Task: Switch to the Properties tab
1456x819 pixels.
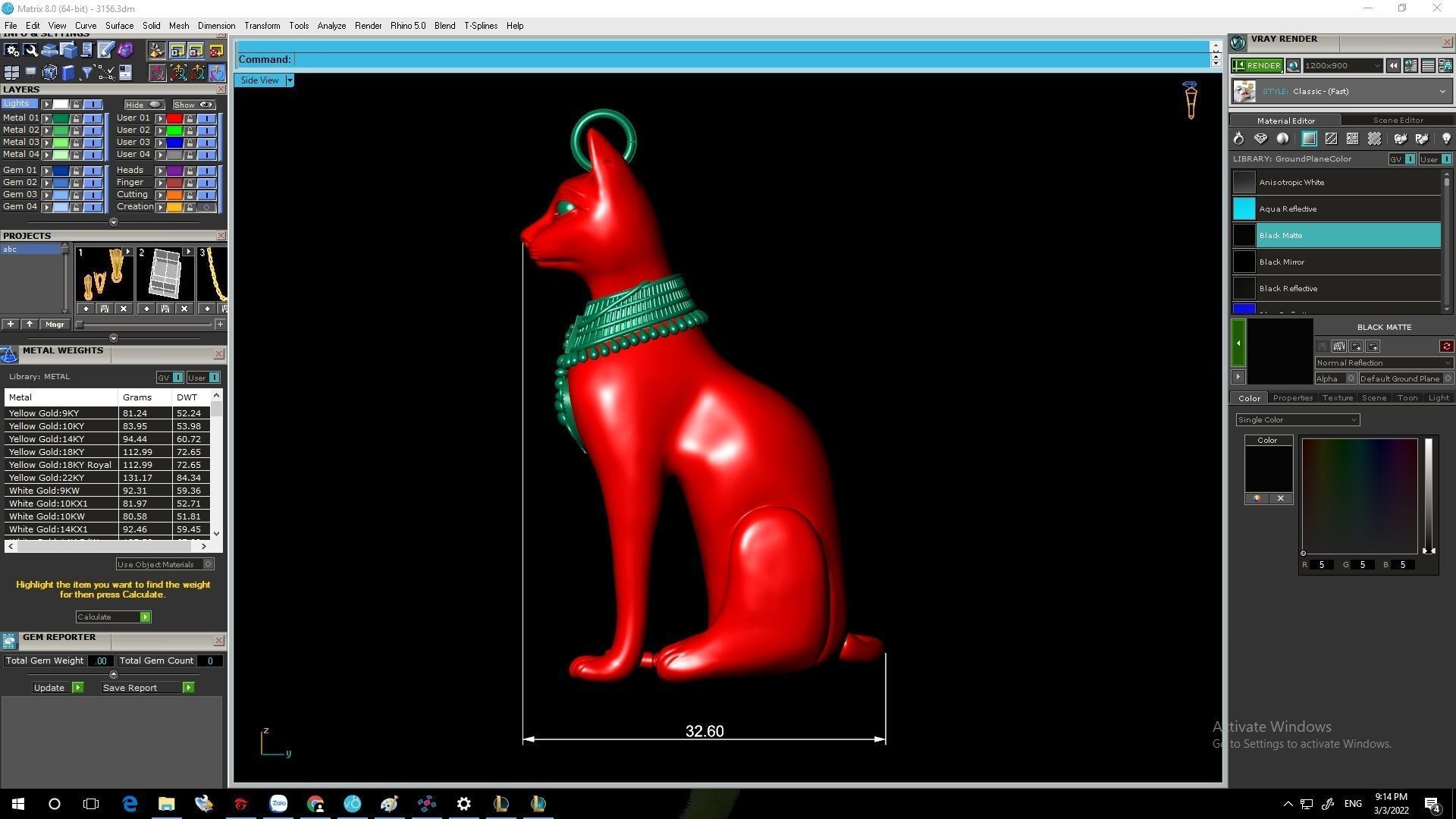Action: [x=1292, y=398]
